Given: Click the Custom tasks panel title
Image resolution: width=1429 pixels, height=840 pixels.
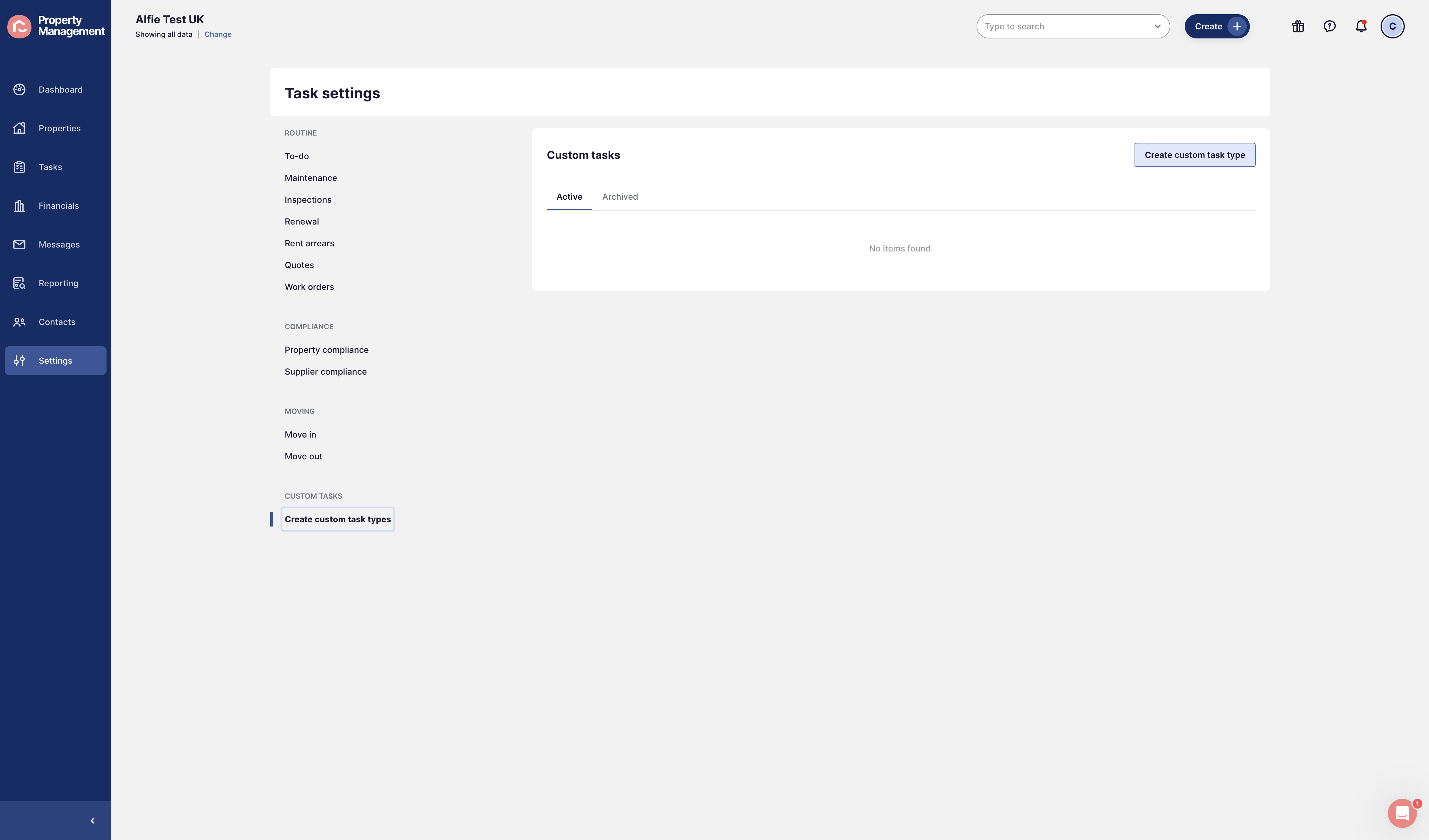Looking at the screenshot, I should coord(583,155).
